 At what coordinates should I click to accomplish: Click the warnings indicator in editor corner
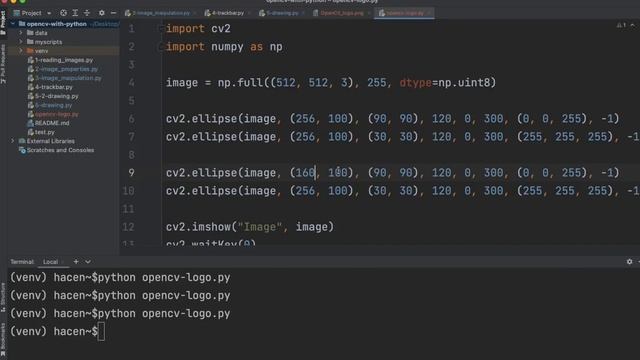coord(621,25)
